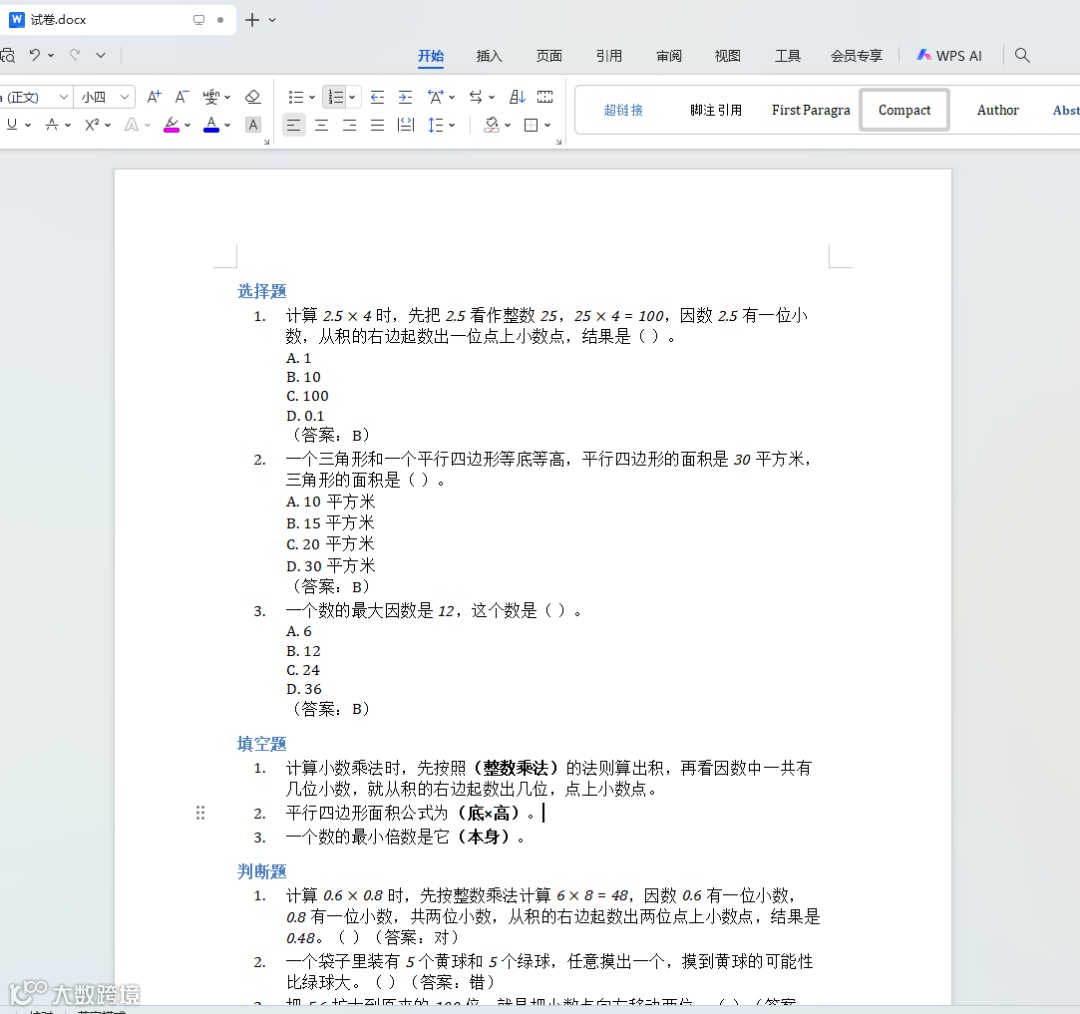1080x1014 pixels.
Task: Click the text direction swap icon
Action: [476, 97]
